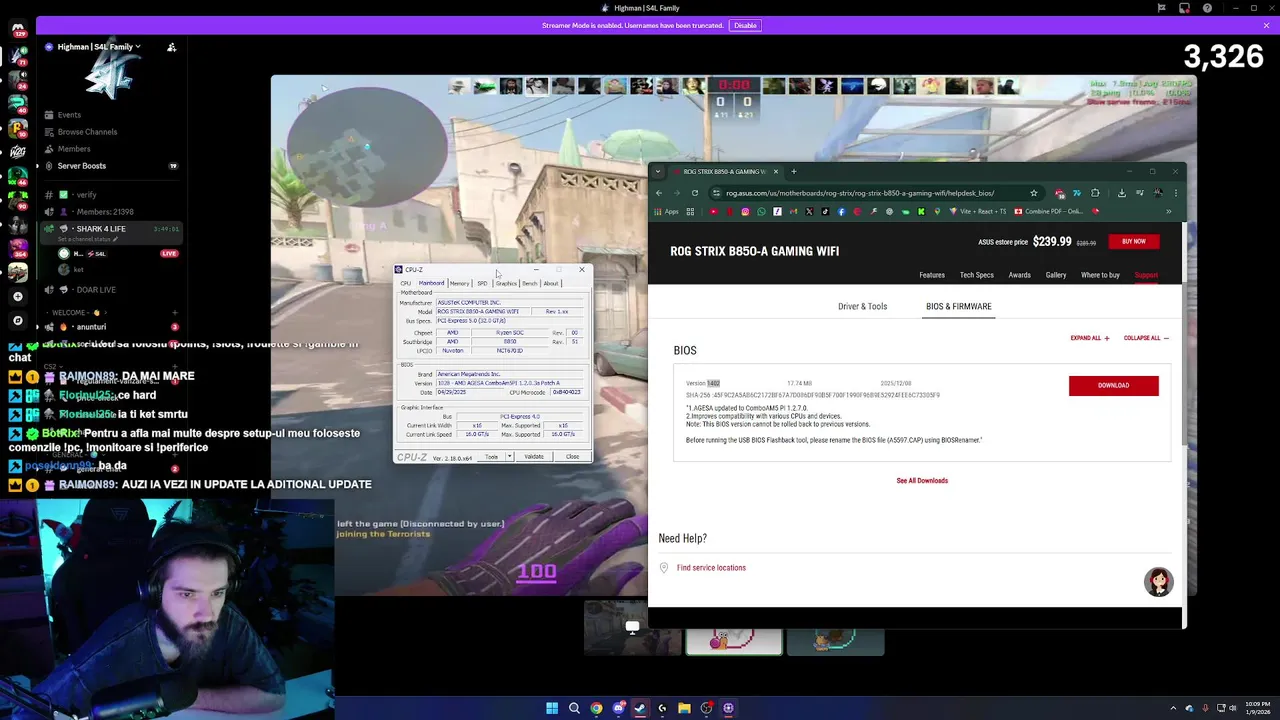Open Windows Start menu on taskbar
The image size is (1280, 720).
551,708
